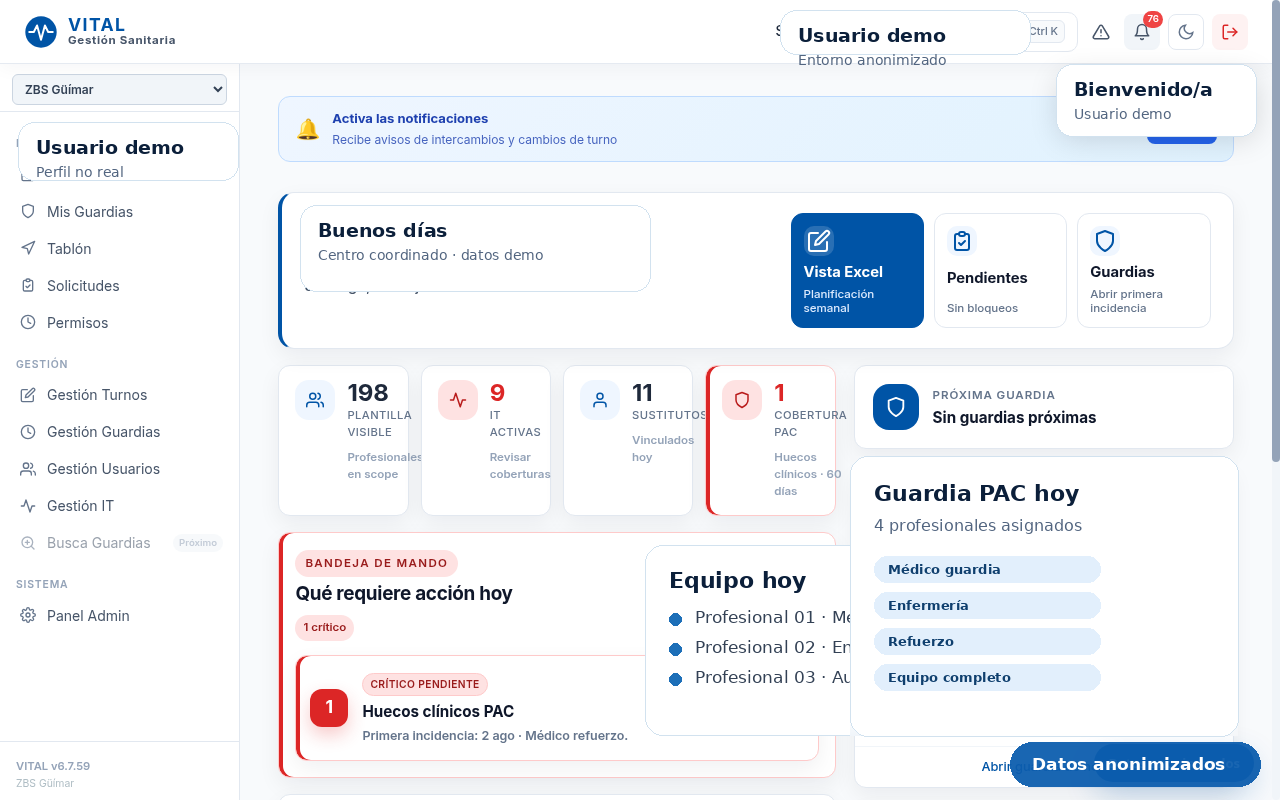Viewport: 1280px width, 800px height.
Task: Open notifications bell with 76 badge
Action: 1142,32
